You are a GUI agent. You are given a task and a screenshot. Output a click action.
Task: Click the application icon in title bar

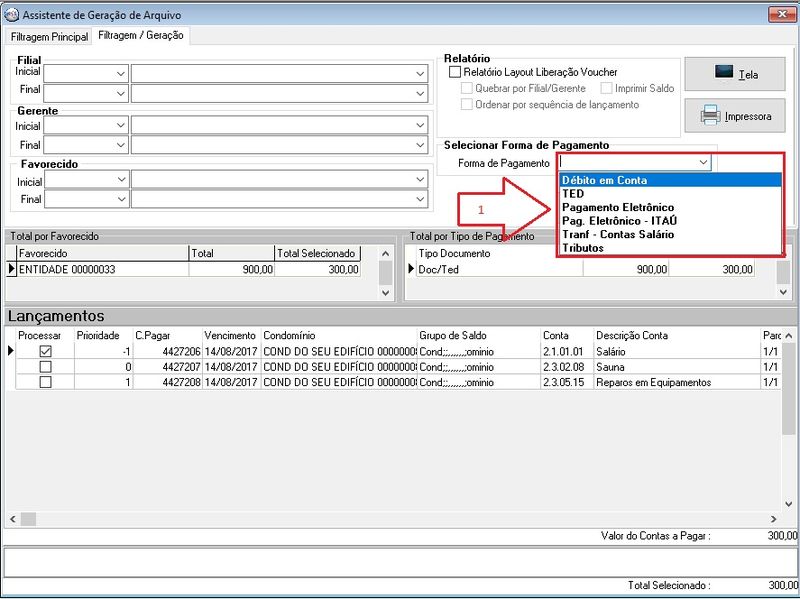pos(12,15)
